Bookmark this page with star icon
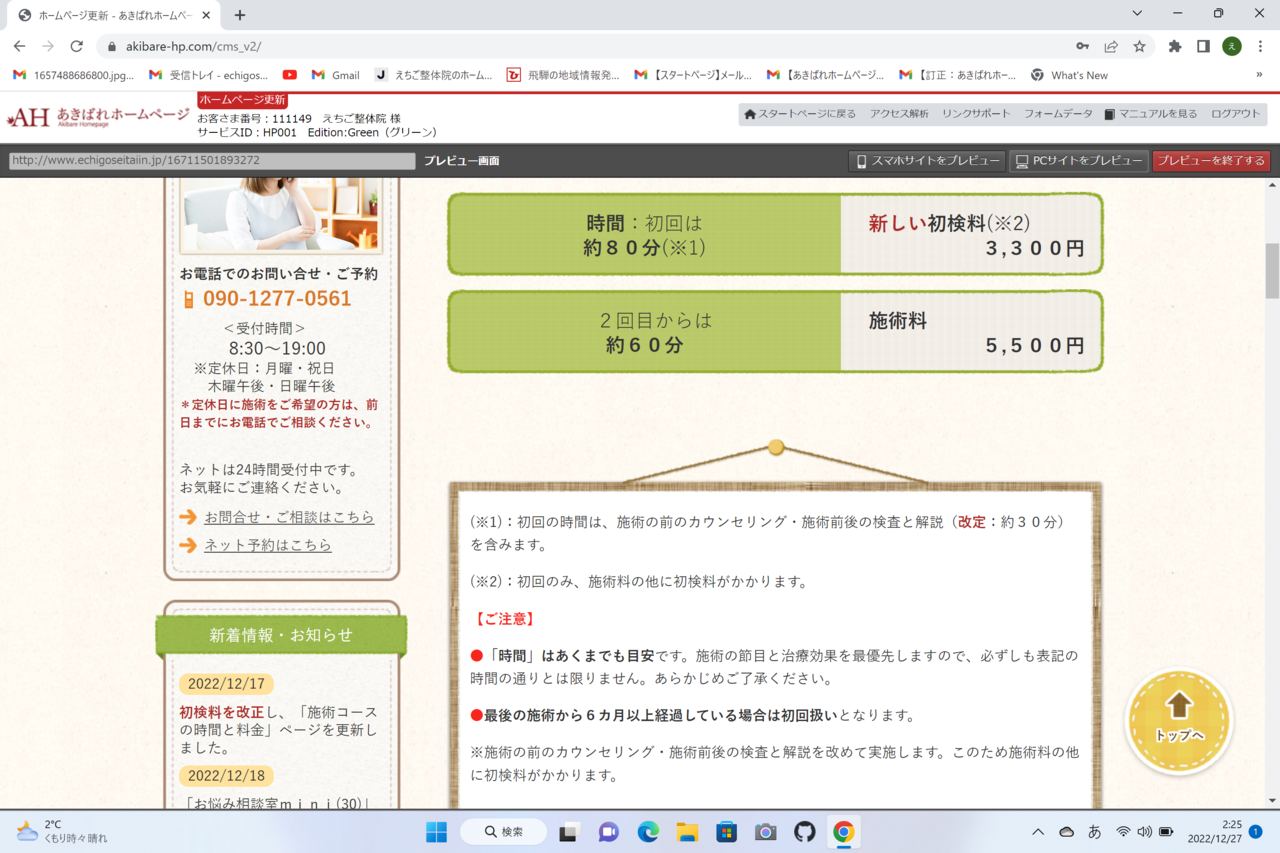This screenshot has width=1280, height=853. (x=1139, y=46)
